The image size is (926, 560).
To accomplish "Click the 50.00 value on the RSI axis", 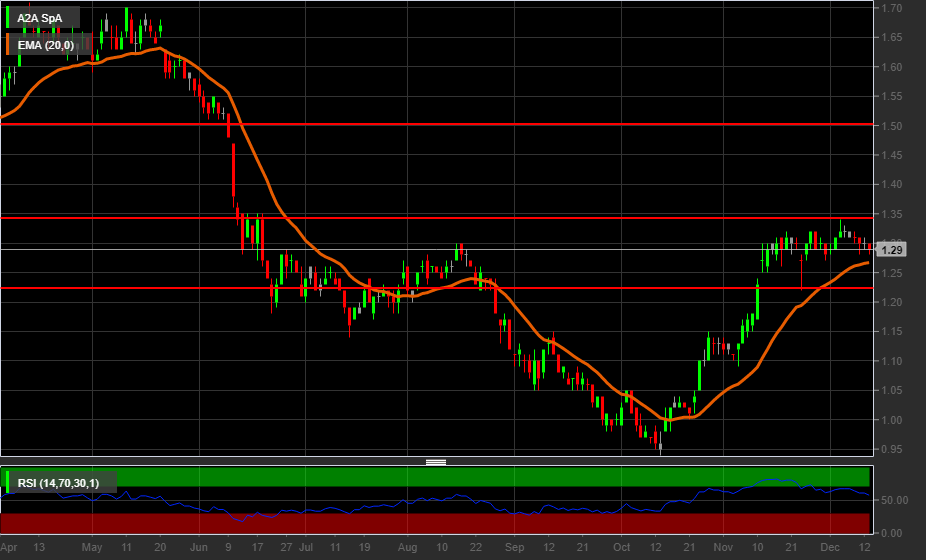I will [x=893, y=500].
